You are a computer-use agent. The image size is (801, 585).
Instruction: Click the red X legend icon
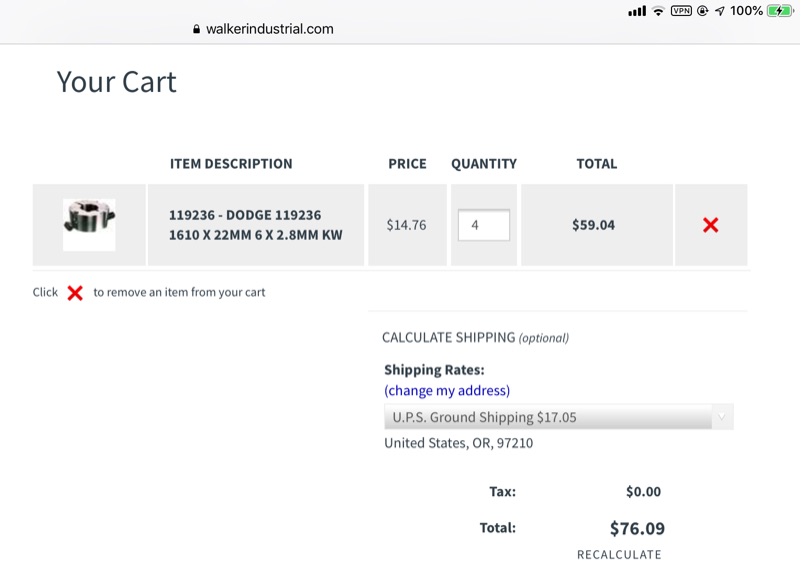tap(75, 293)
